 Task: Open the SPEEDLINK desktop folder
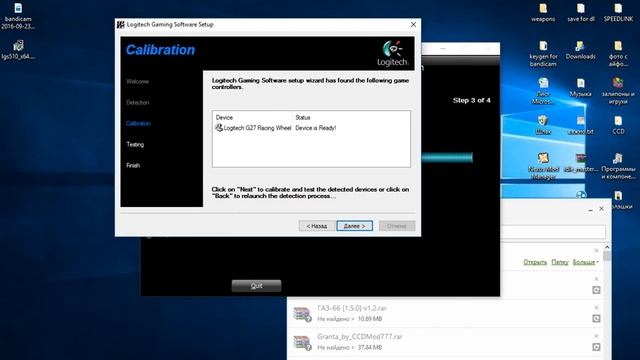[618, 13]
